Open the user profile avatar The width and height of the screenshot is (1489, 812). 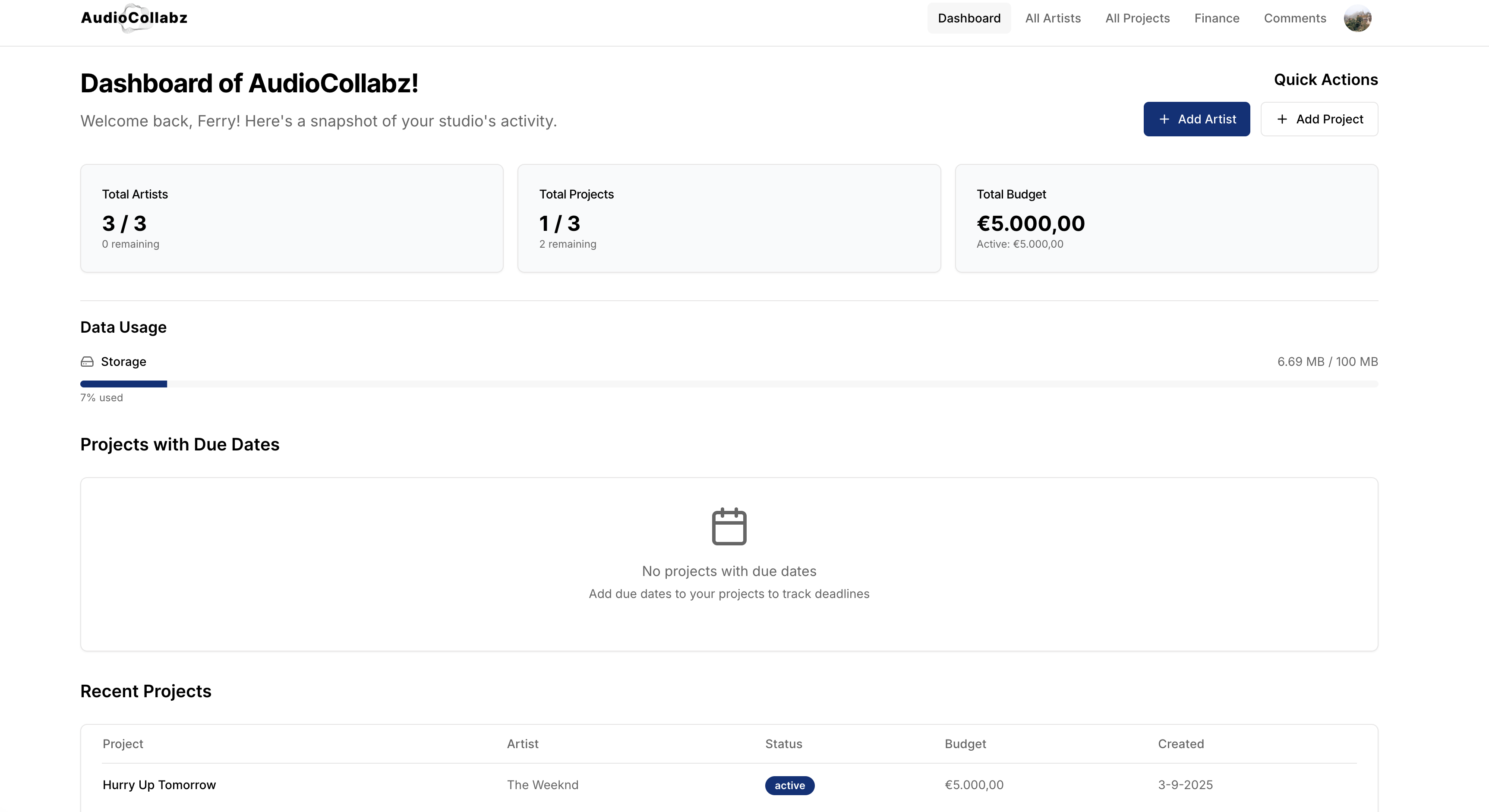point(1357,19)
